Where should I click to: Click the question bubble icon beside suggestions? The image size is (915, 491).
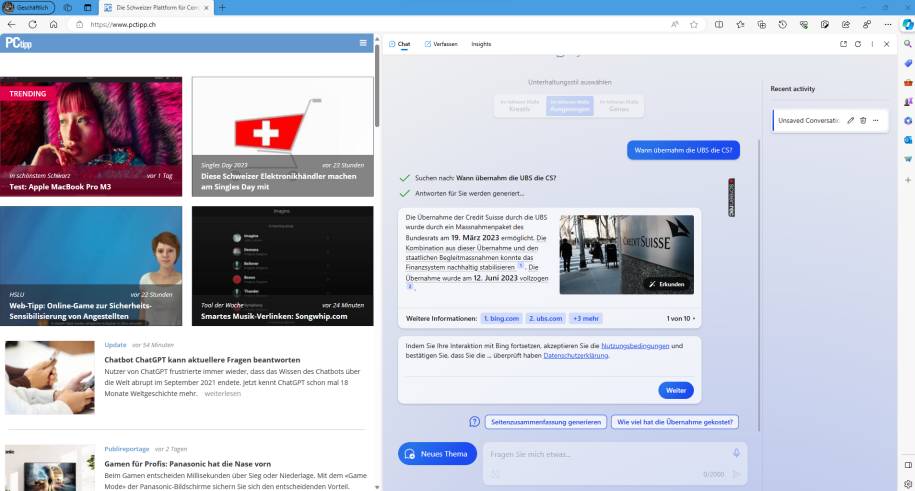coord(474,422)
